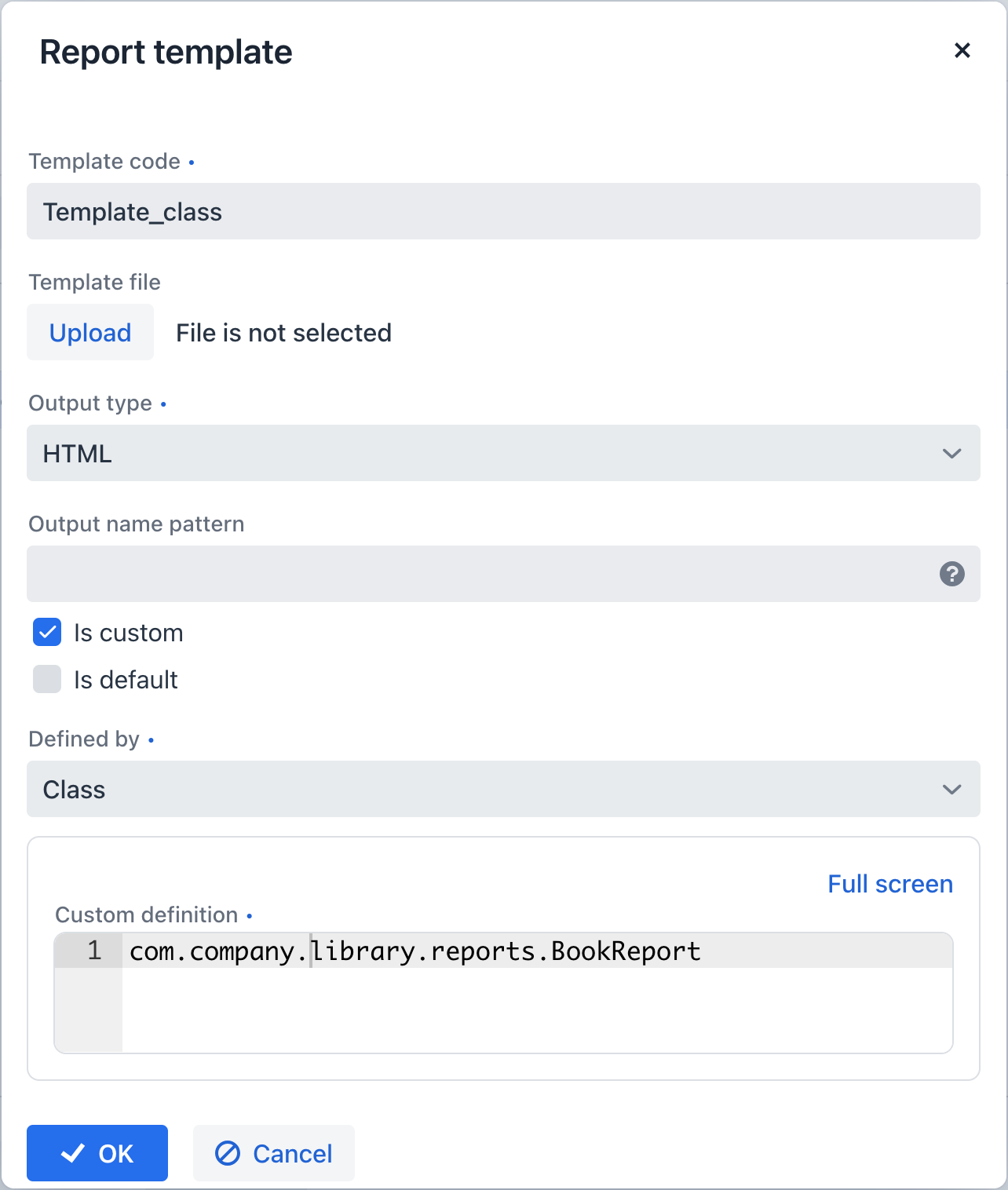Click the chevron on the Defined by selector
The height and width of the screenshot is (1190, 1008).
(952, 790)
